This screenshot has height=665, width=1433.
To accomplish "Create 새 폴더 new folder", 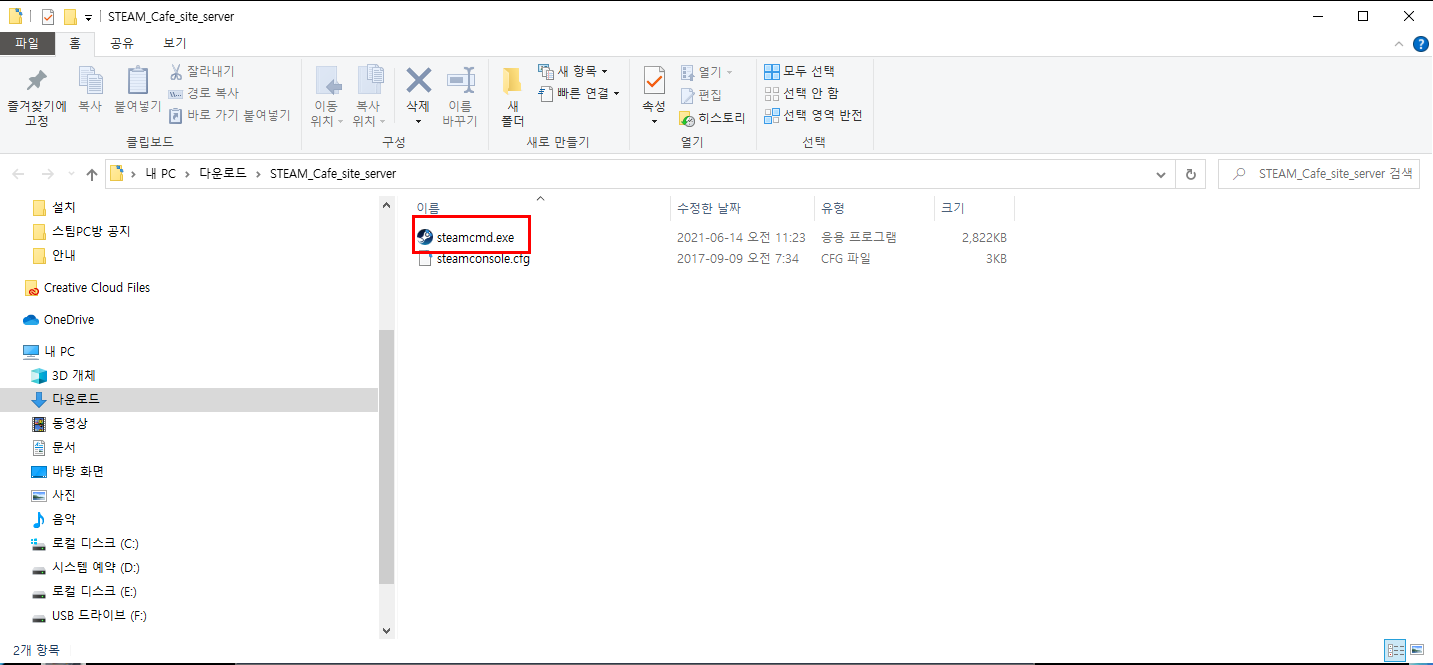I will tap(513, 97).
